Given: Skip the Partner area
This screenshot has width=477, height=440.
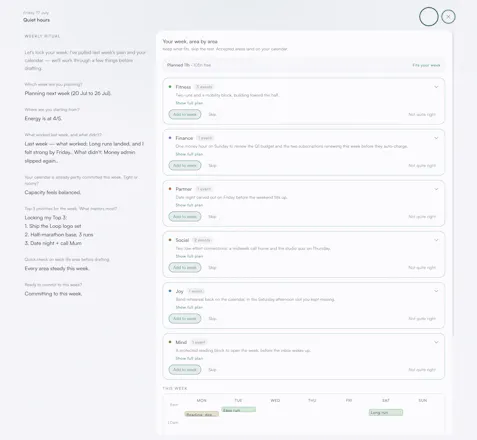Looking at the screenshot, I should click(x=212, y=217).
